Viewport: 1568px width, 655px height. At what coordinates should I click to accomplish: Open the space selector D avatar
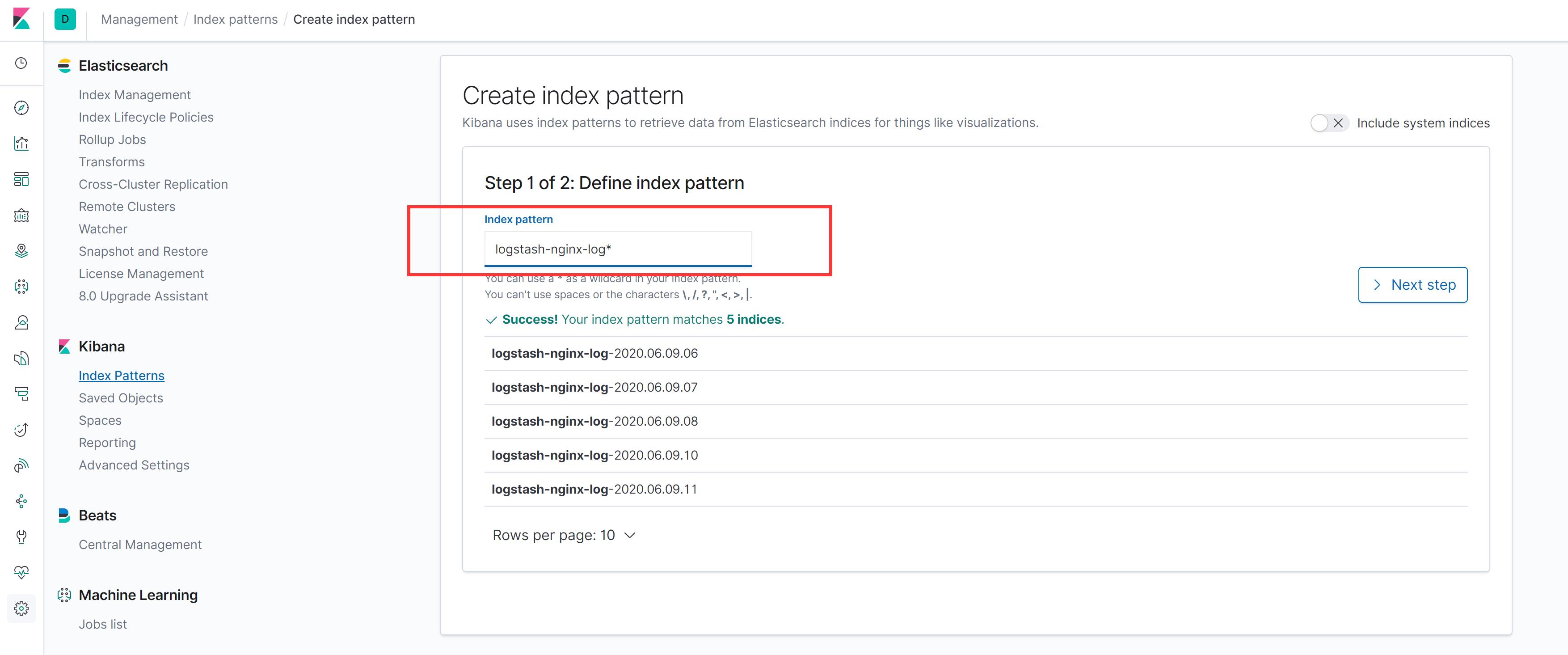pos(65,20)
